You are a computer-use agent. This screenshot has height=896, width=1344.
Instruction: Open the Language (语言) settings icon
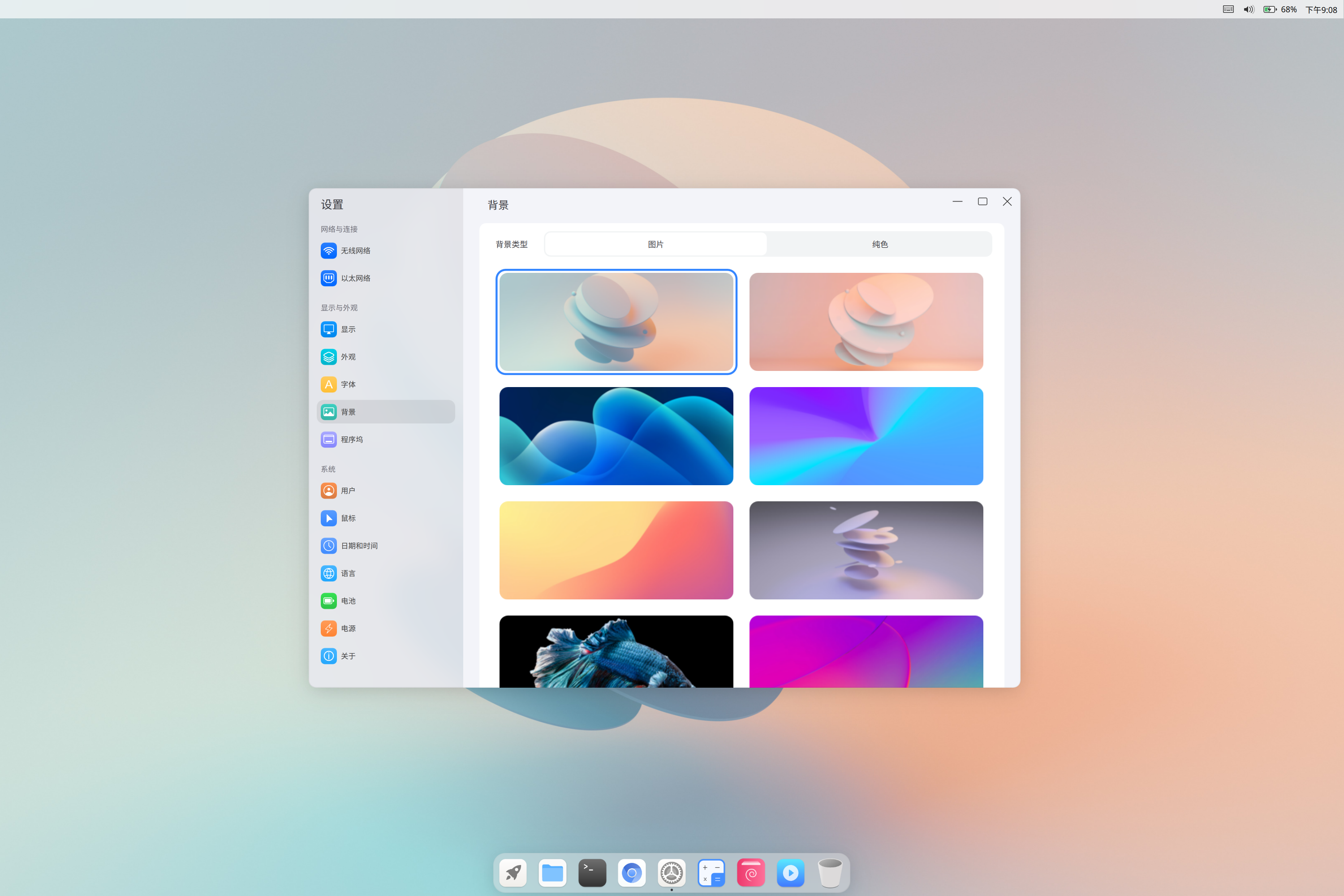pos(328,573)
